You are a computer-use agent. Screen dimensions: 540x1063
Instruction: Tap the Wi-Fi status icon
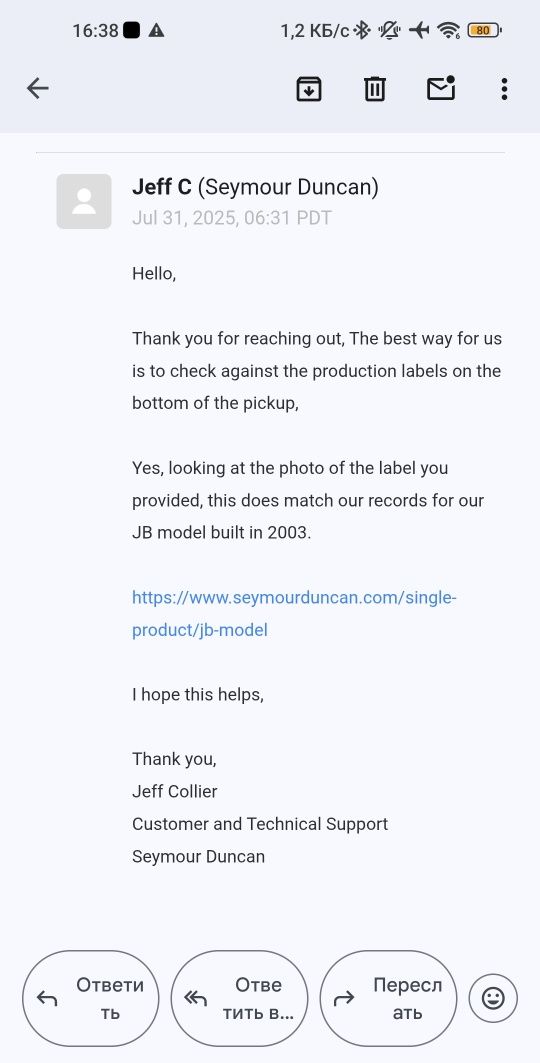[449, 31]
